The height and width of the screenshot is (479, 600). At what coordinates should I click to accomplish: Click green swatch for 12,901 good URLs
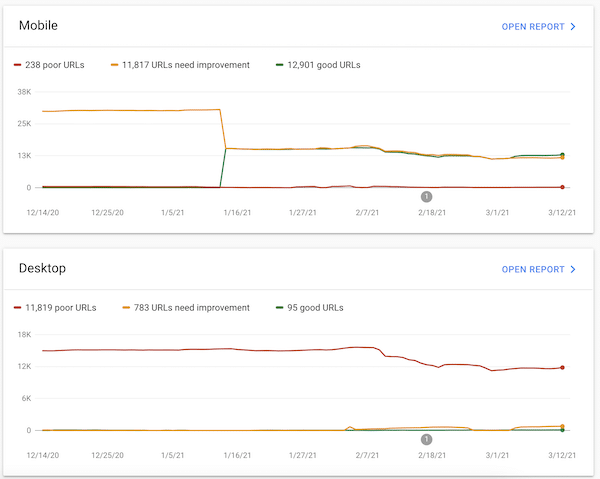point(280,65)
